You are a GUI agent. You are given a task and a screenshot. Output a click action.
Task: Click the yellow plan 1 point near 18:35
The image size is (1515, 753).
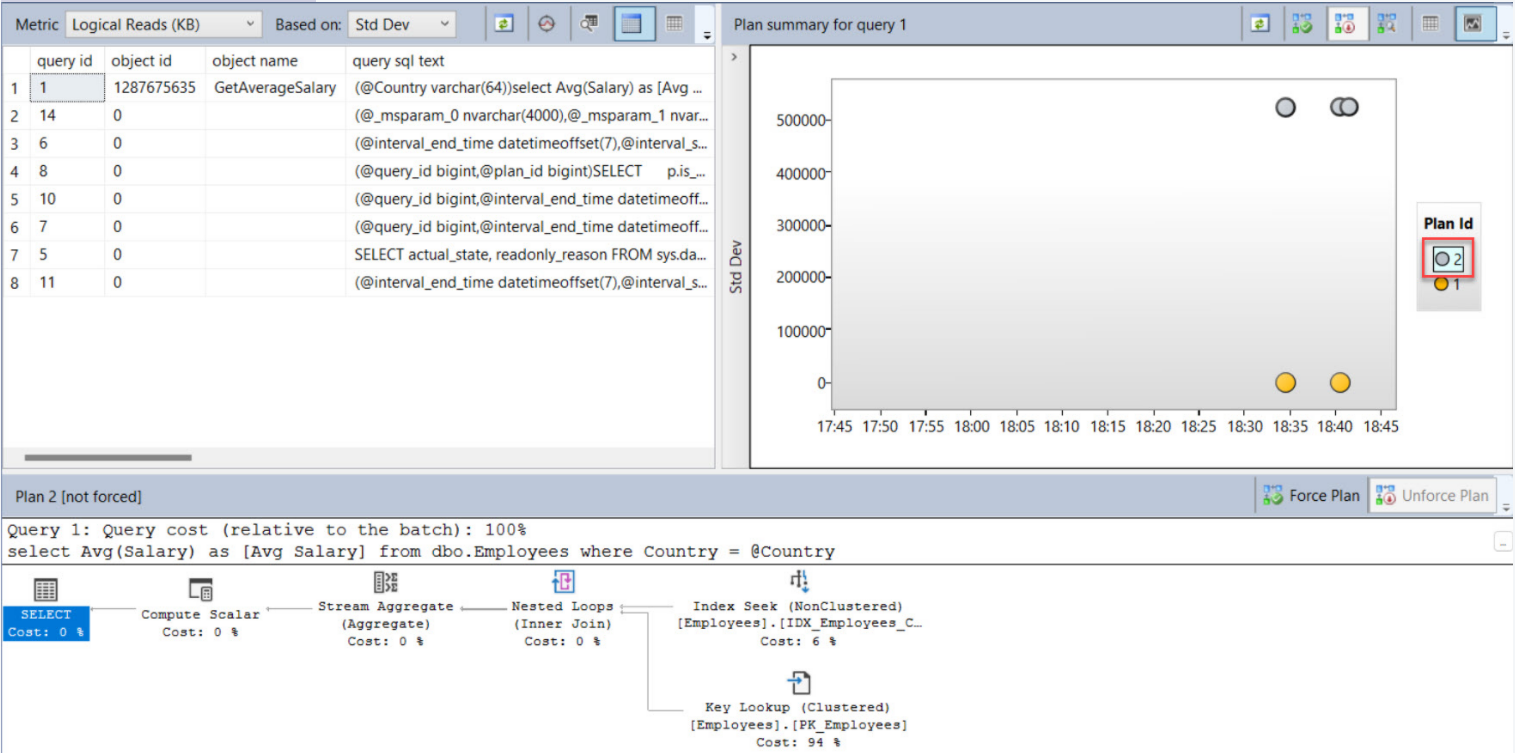coord(1286,383)
